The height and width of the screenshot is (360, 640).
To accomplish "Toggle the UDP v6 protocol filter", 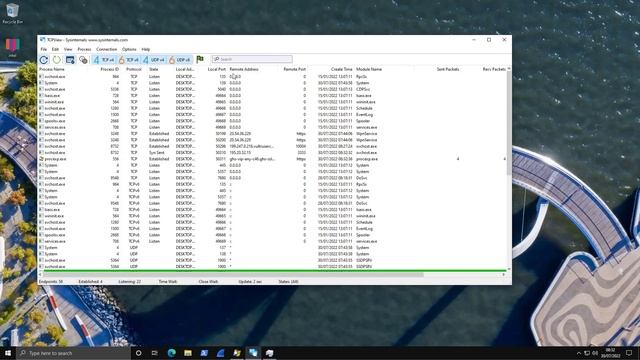I will [x=180, y=60].
